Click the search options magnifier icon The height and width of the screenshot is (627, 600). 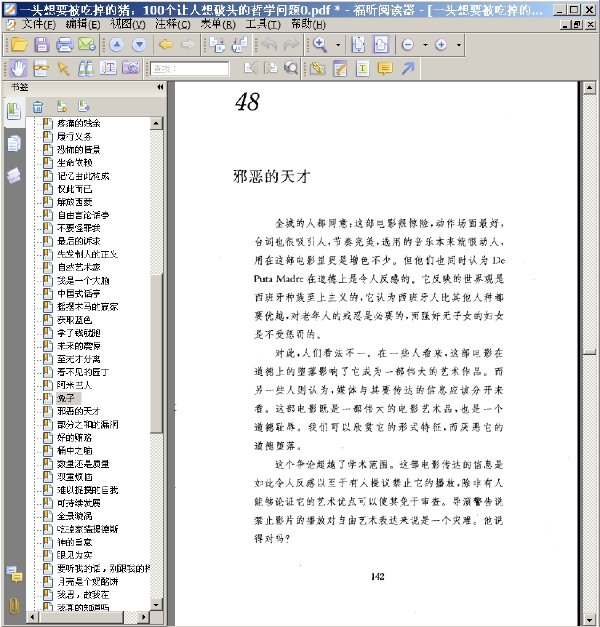tap(291, 68)
